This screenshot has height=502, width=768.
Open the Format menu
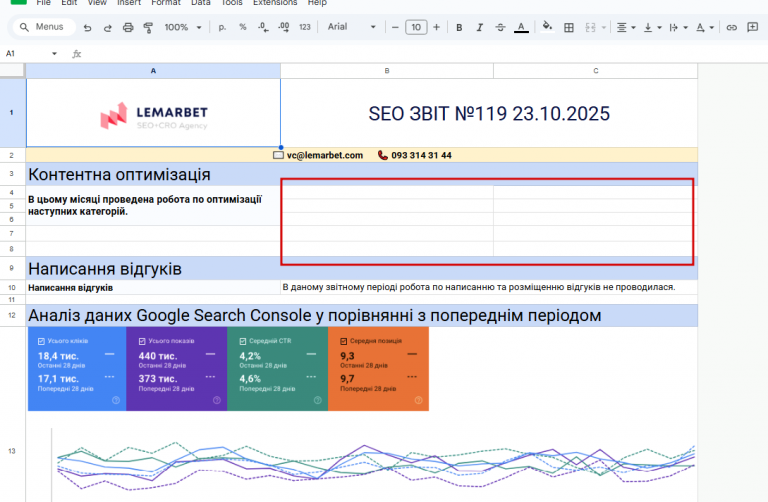point(166,3)
